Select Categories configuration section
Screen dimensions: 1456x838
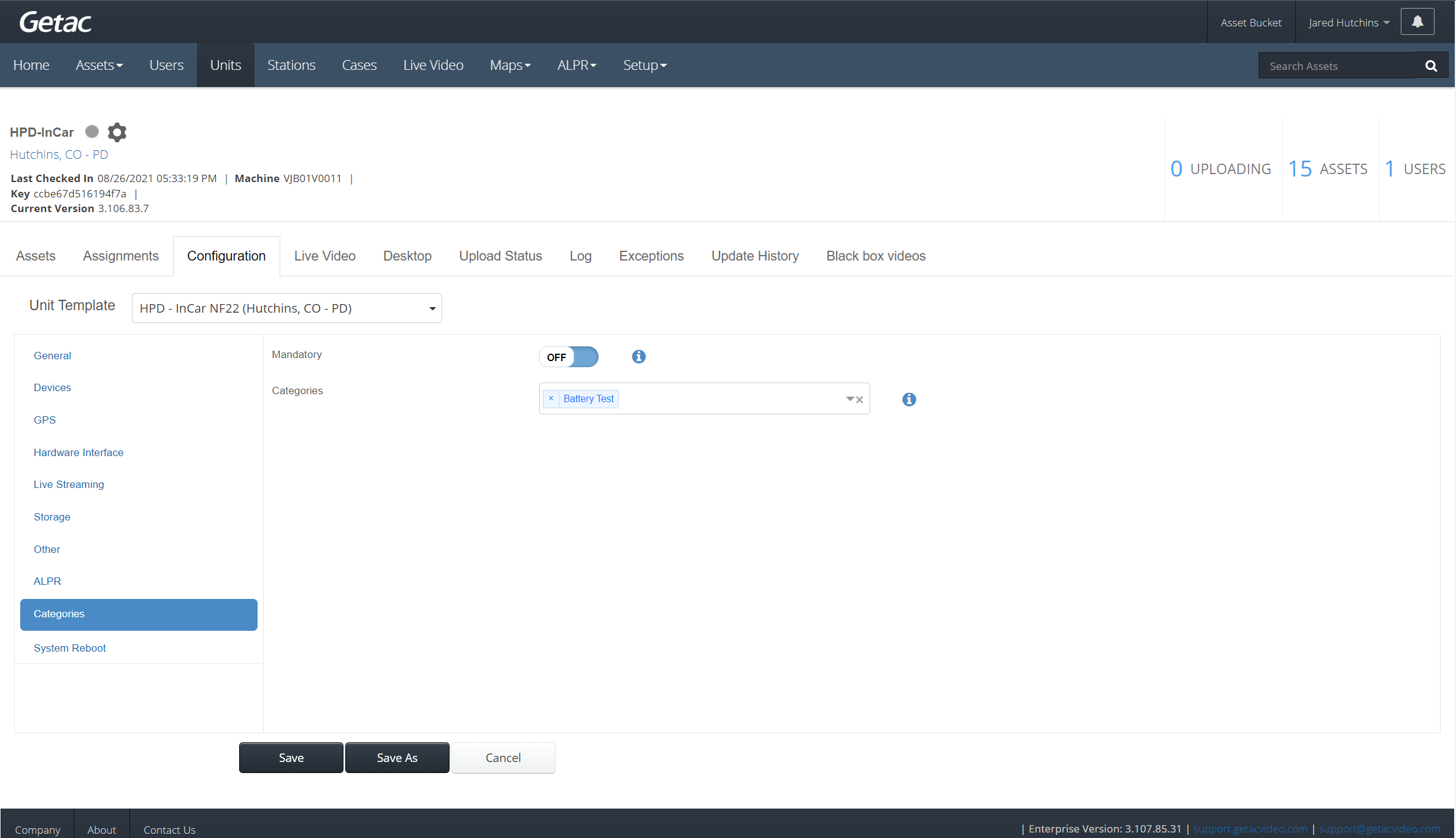(x=139, y=614)
